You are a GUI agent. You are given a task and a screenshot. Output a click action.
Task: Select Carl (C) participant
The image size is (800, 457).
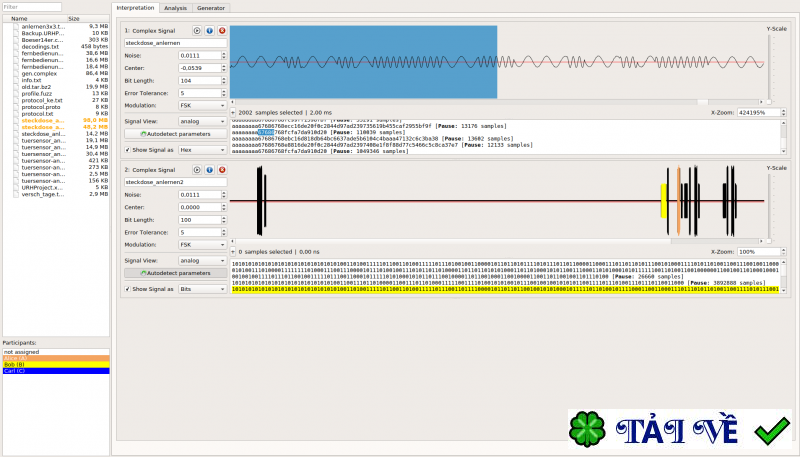click(54, 371)
